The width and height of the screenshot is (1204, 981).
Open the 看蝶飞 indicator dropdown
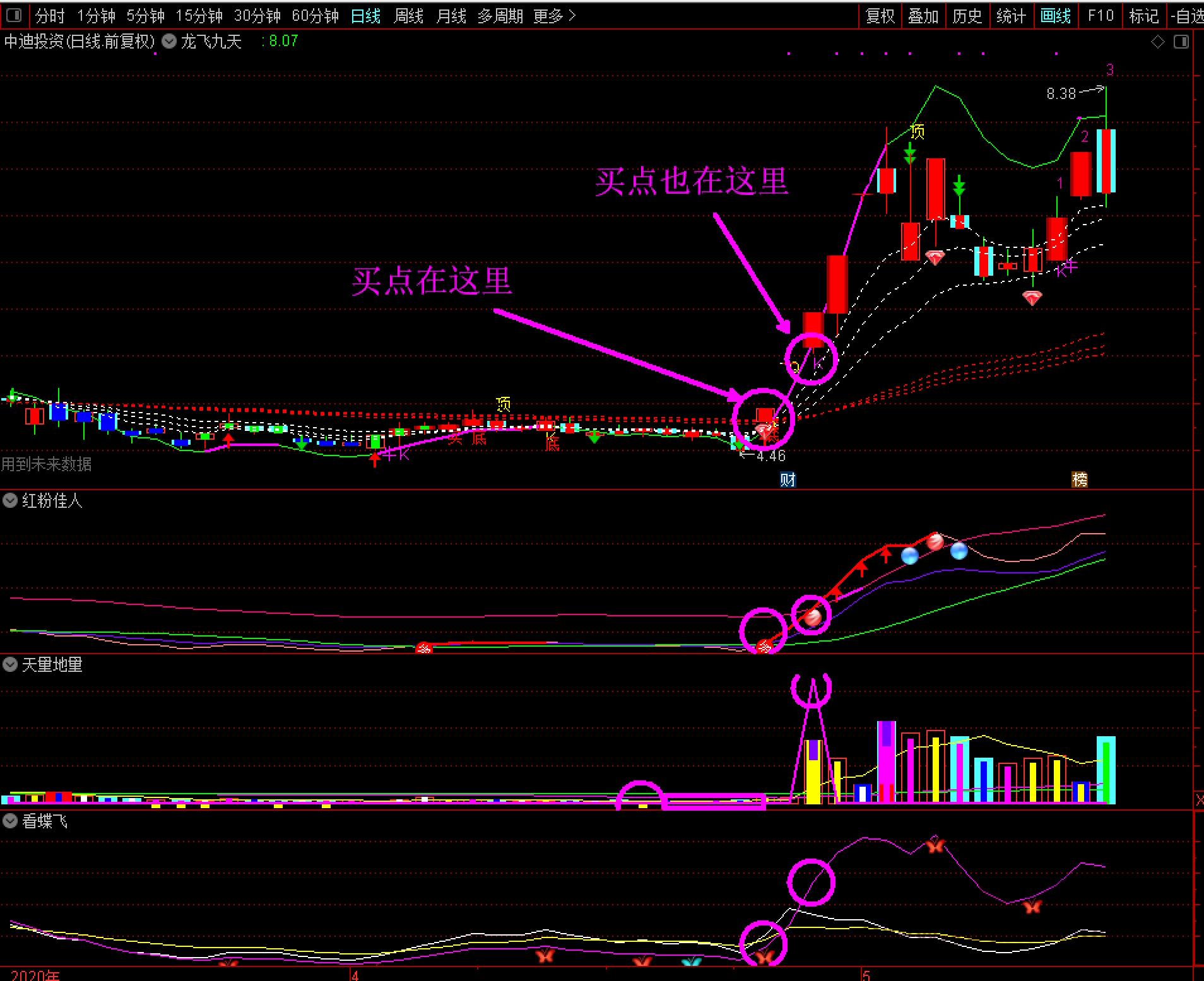coord(10,821)
